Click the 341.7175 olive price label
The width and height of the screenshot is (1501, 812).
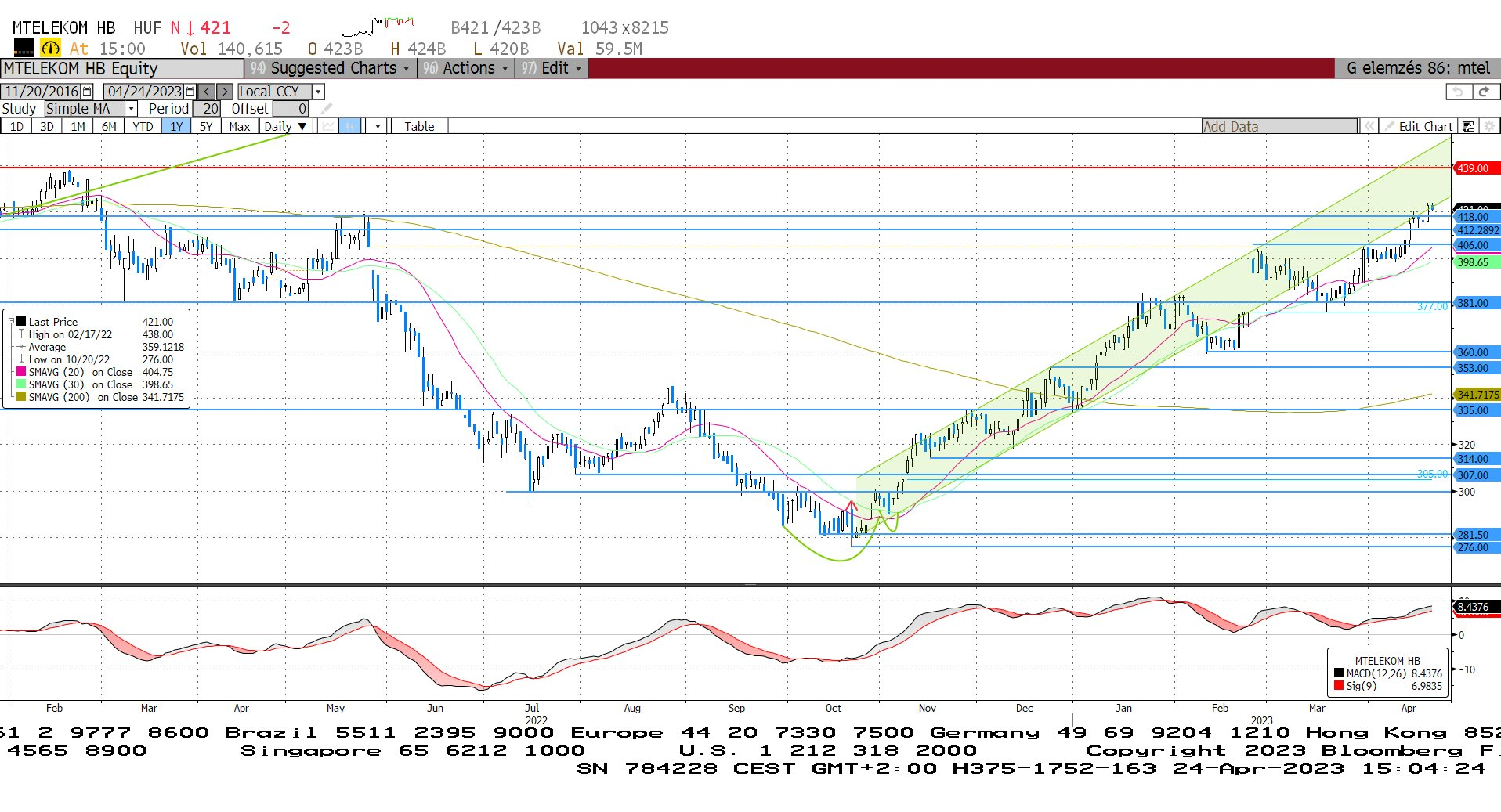point(1477,395)
